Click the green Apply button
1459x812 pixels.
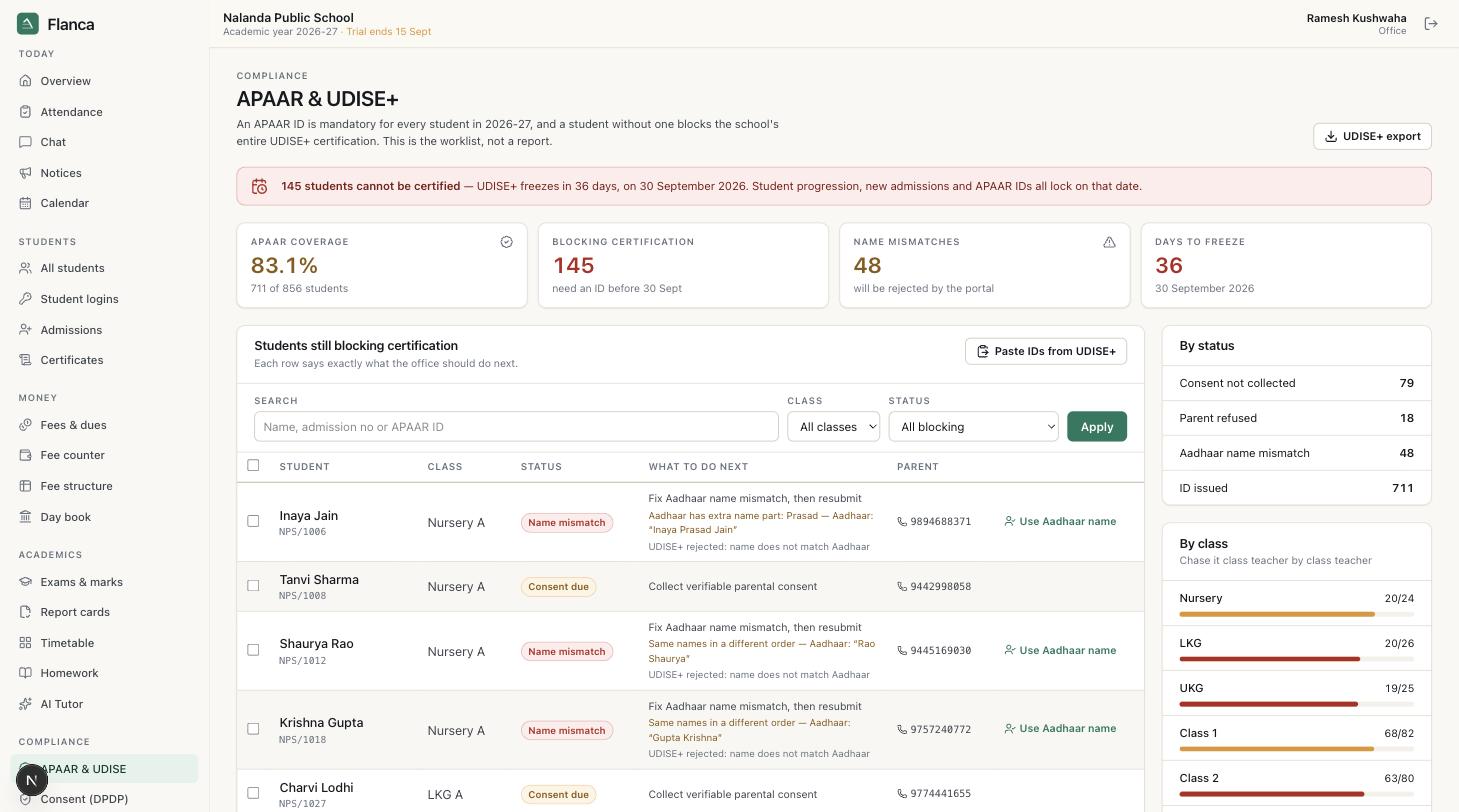[1097, 427]
